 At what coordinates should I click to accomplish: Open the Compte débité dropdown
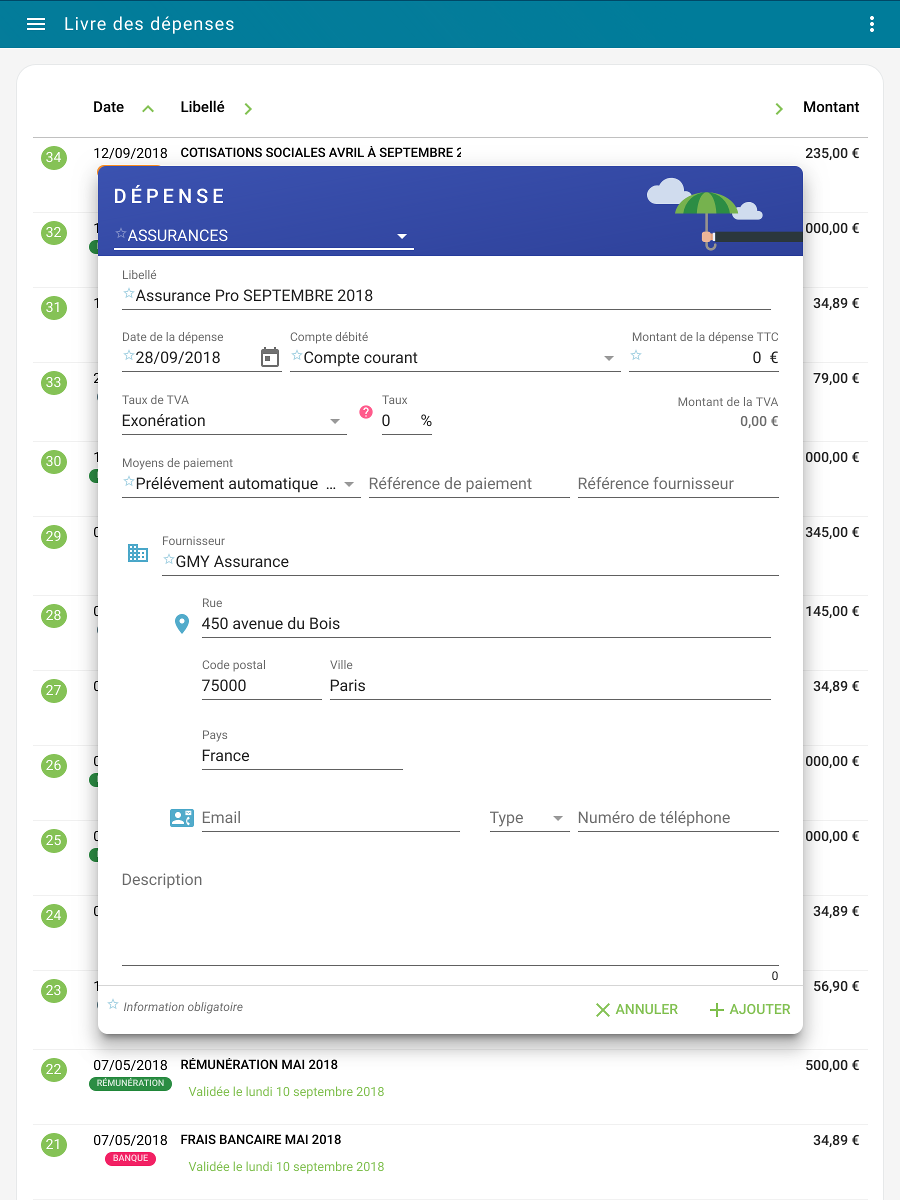point(610,358)
